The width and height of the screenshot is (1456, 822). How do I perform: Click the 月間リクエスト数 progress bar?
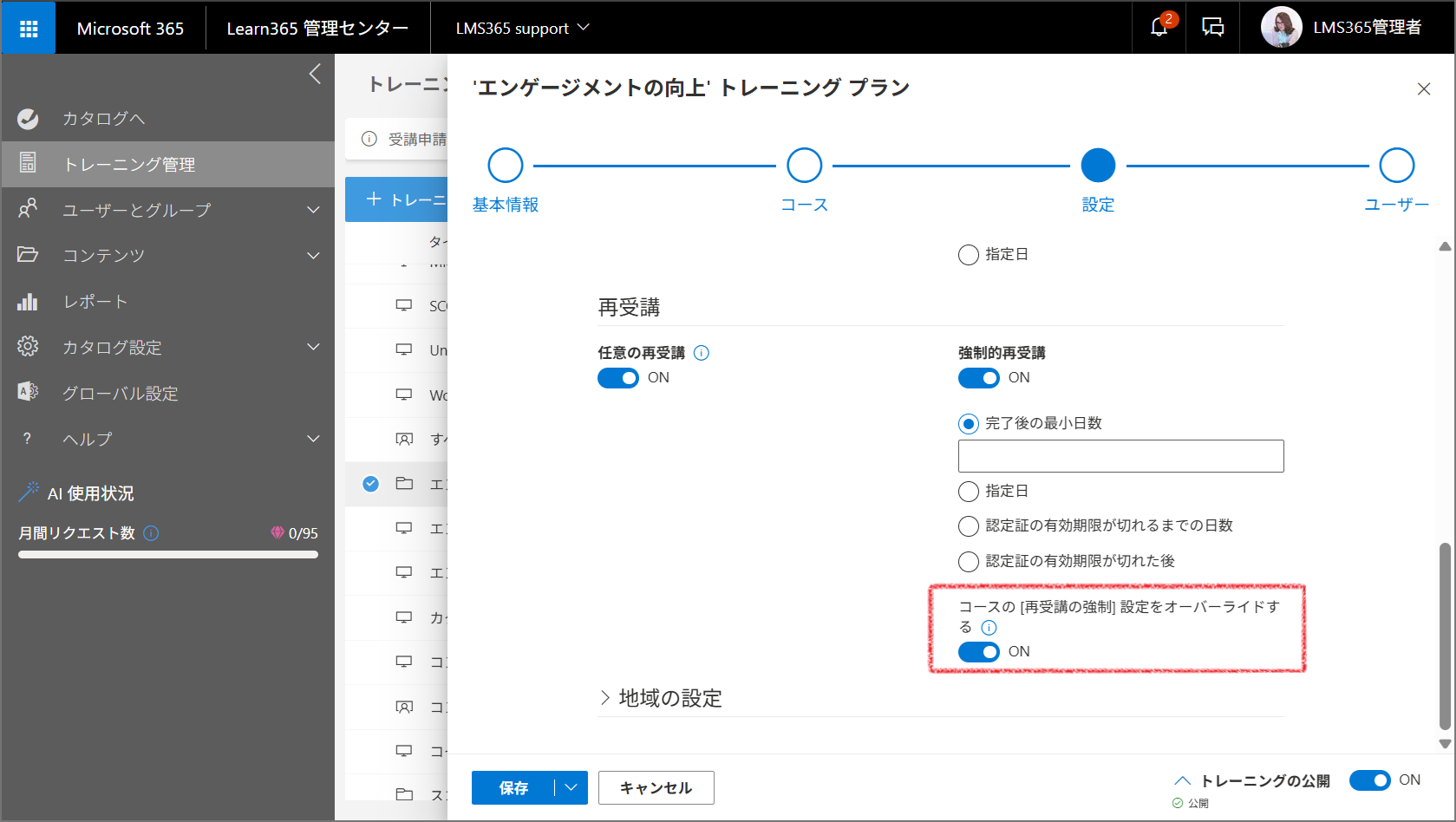168,555
